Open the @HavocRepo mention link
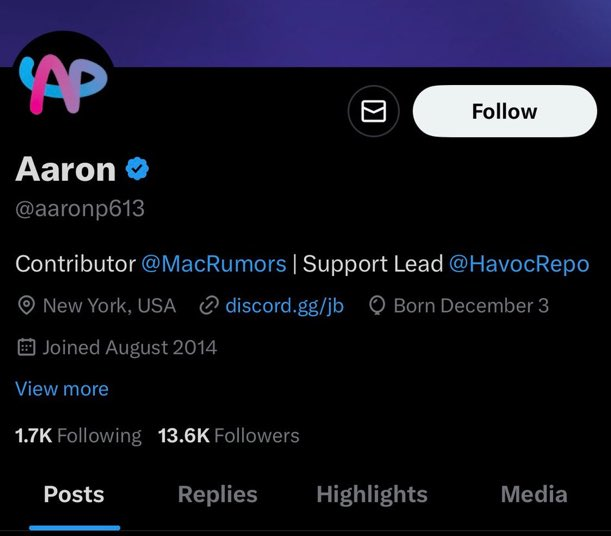This screenshot has height=536, width=611. (x=519, y=264)
